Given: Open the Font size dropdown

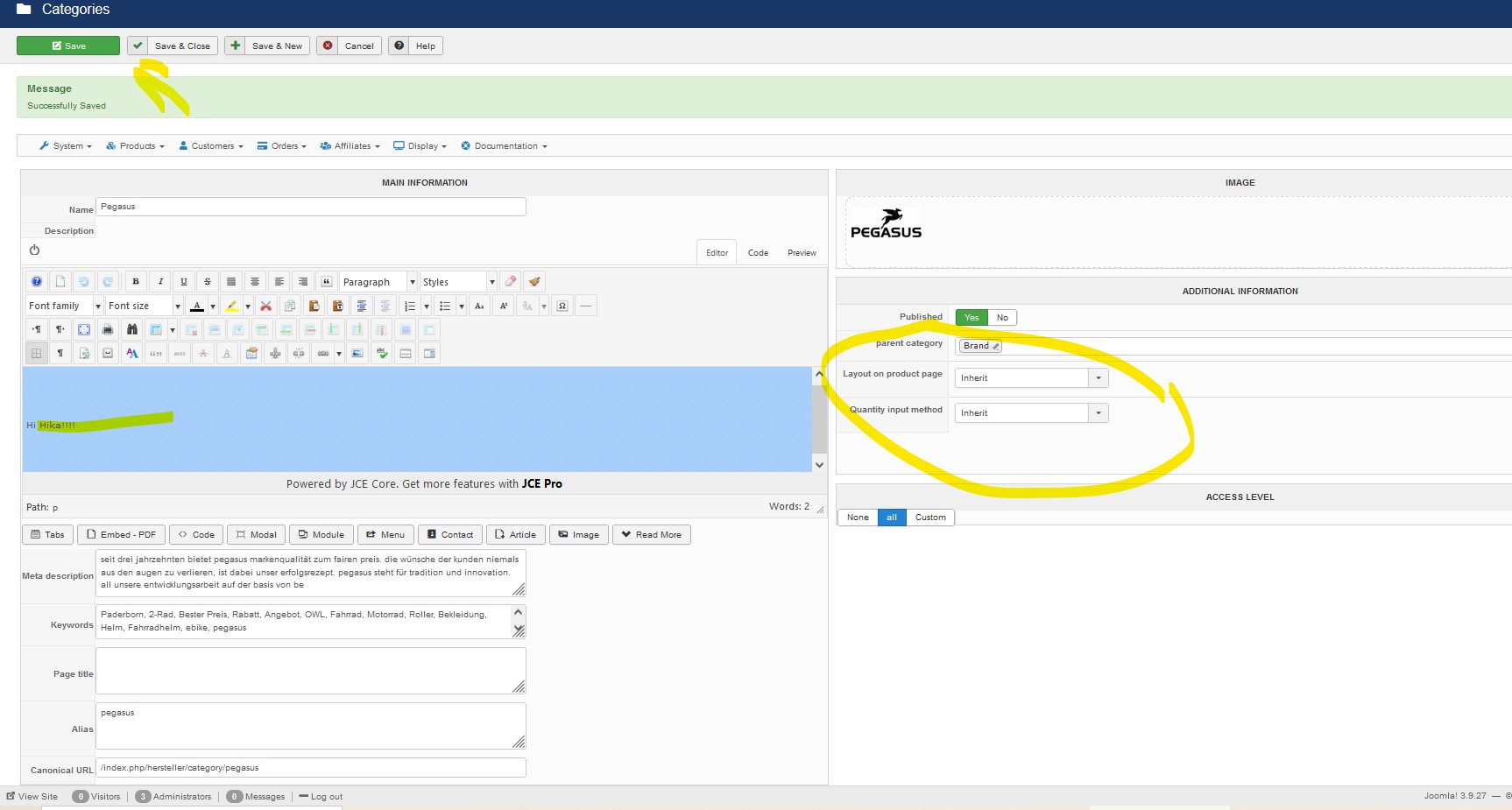Looking at the screenshot, I should click(x=145, y=306).
